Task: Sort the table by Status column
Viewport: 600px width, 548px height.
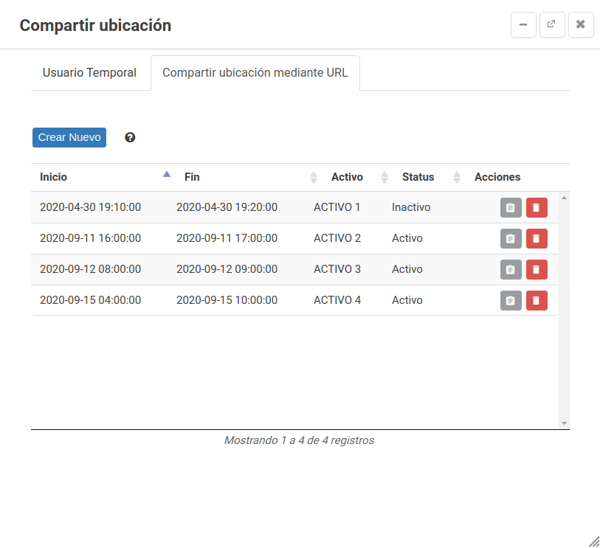Action: click(429, 177)
